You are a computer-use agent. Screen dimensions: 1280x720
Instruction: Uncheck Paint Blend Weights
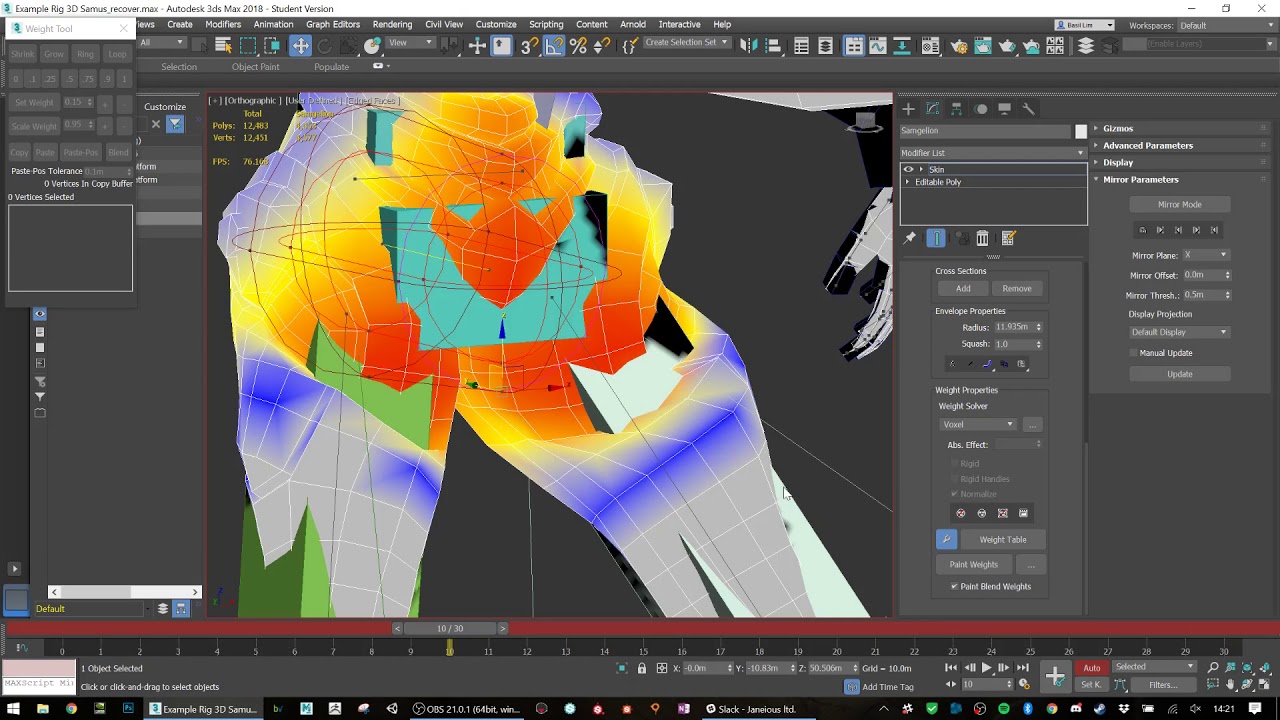954,586
